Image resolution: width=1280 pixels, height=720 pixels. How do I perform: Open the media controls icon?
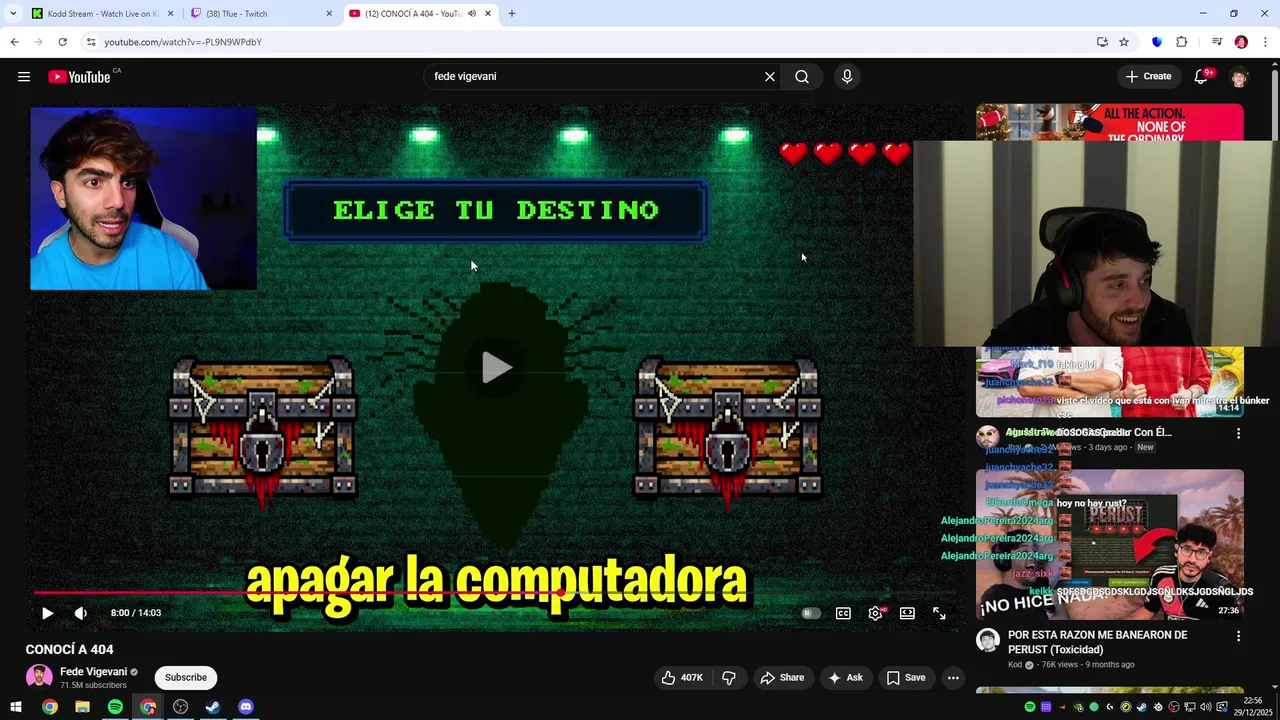(x=1217, y=42)
